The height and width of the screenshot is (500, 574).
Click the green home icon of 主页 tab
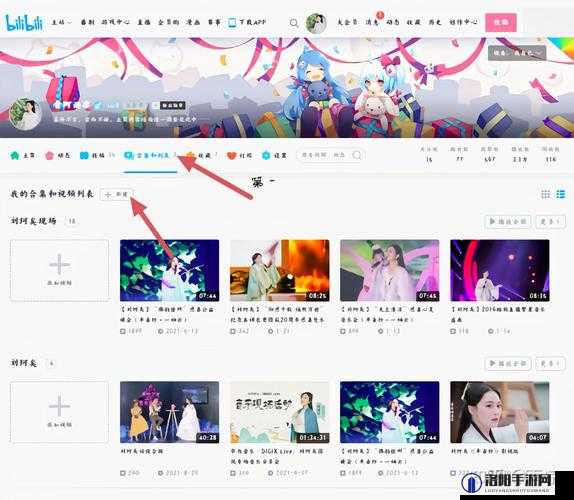[x=15, y=156]
